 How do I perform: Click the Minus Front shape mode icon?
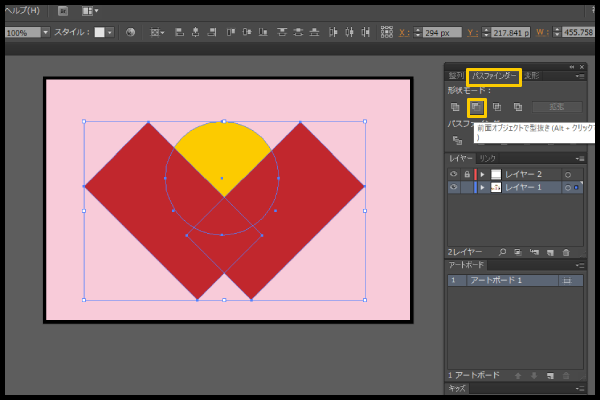pos(477,106)
